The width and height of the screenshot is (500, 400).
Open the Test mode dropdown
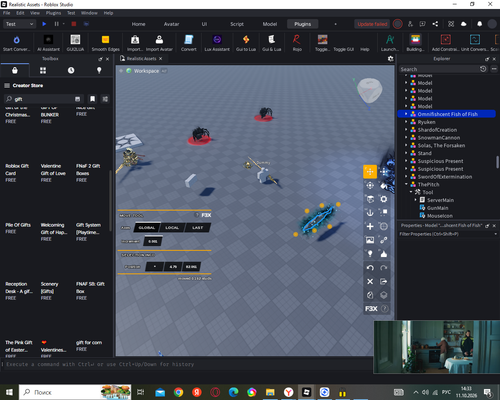click(19, 24)
